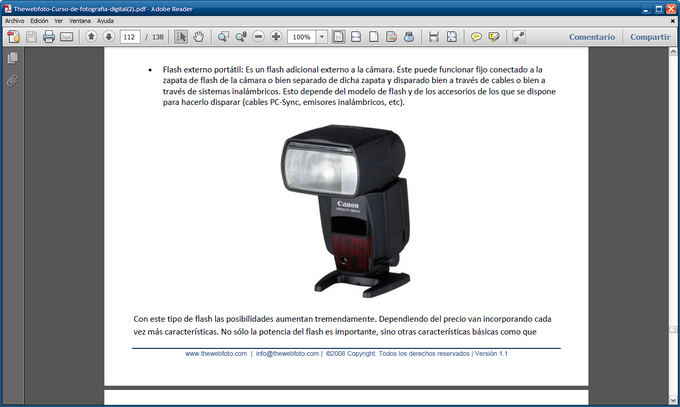Activate the Hand pan tool
680x407 pixels.
(199, 37)
